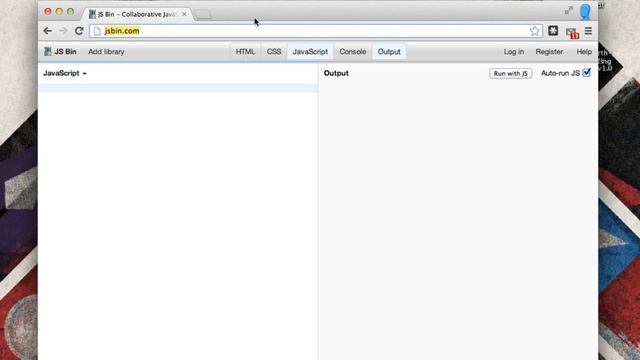Click the blue user profile icon
This screenshot has width=640, height=360.
tap(585, 12)
